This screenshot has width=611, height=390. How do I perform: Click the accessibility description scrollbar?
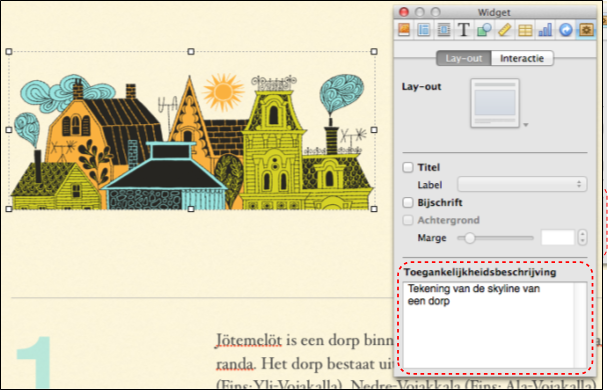pos(580,325)
